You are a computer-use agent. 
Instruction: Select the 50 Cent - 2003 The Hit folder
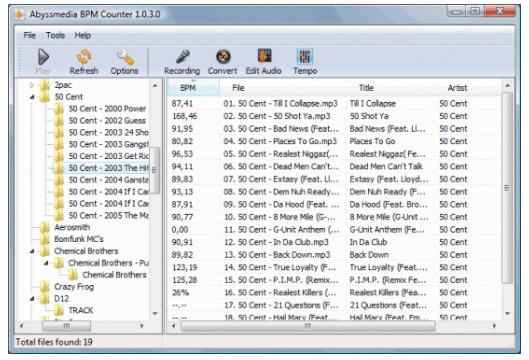click(108, 168)
